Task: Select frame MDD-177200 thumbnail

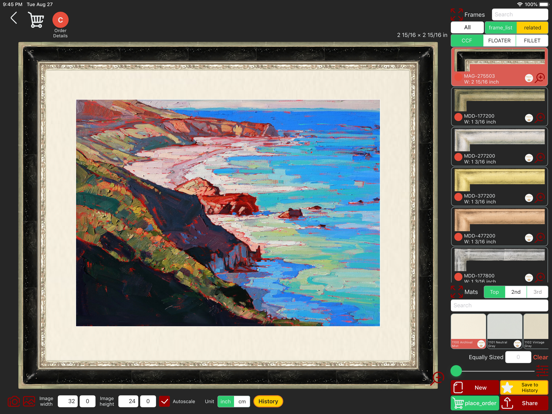Action: 499,100
